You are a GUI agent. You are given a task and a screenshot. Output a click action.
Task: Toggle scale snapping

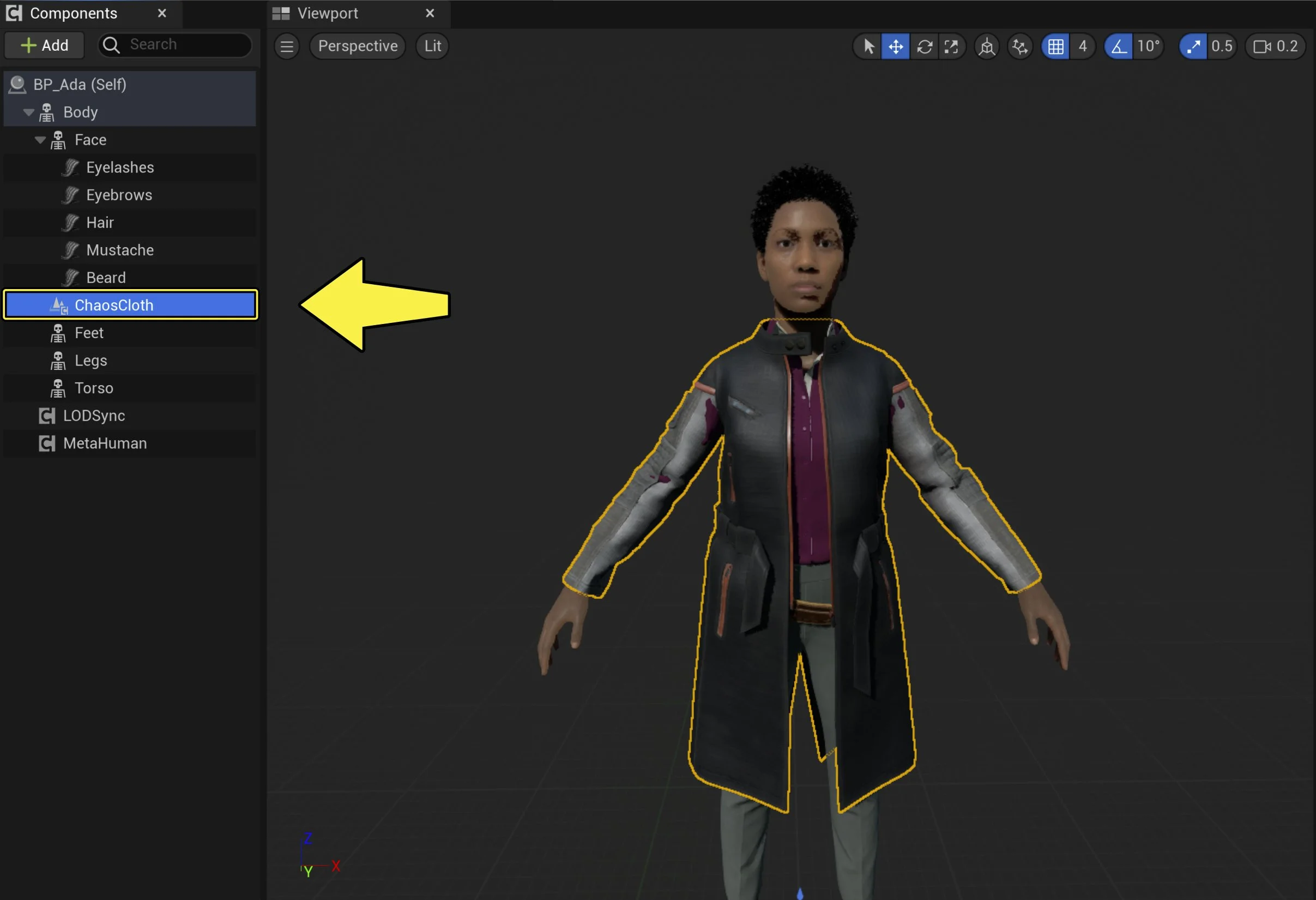tap(1193, 46)
